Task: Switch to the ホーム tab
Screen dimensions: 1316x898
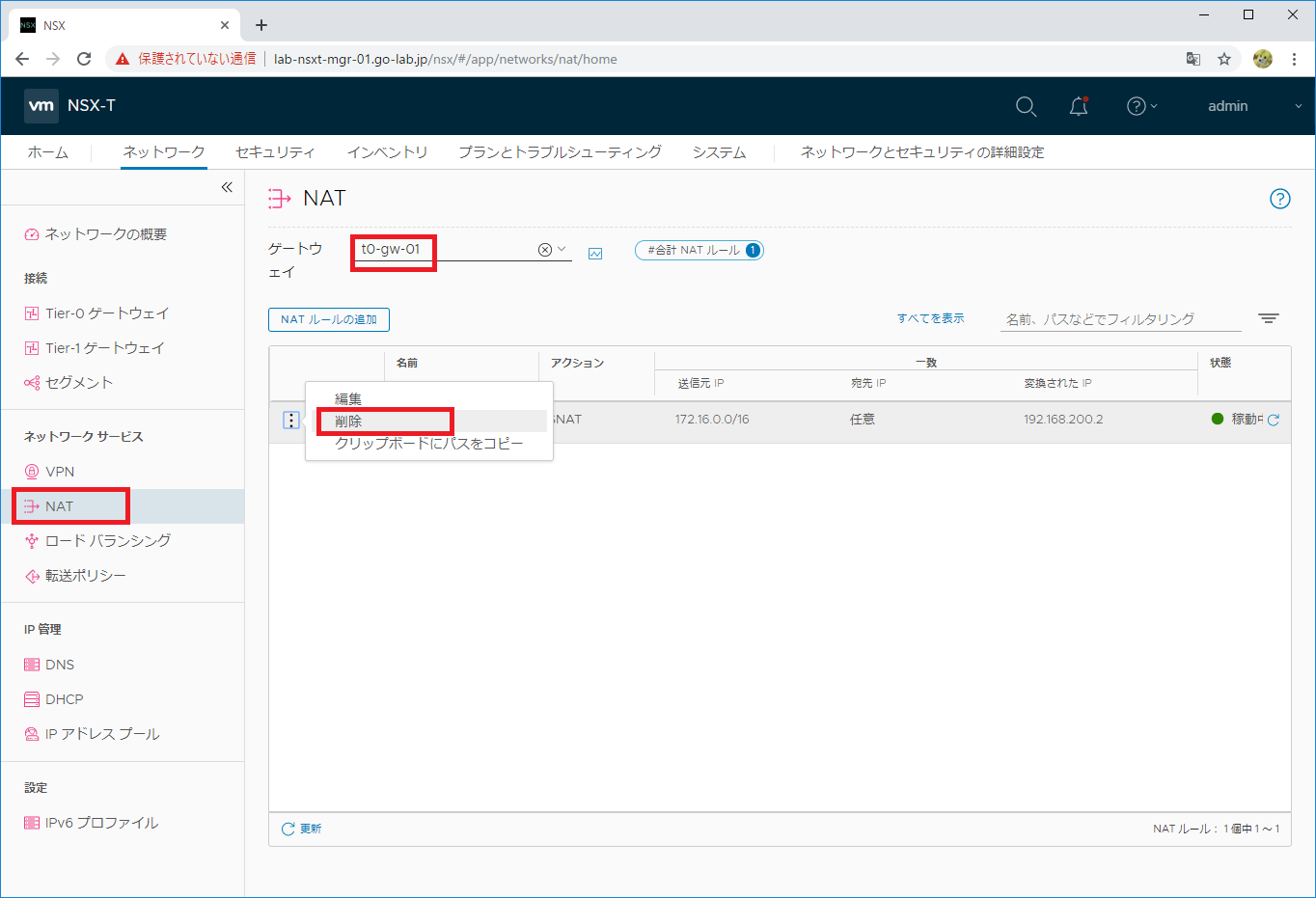Action: pyautogui.click(x=48, y=152)
